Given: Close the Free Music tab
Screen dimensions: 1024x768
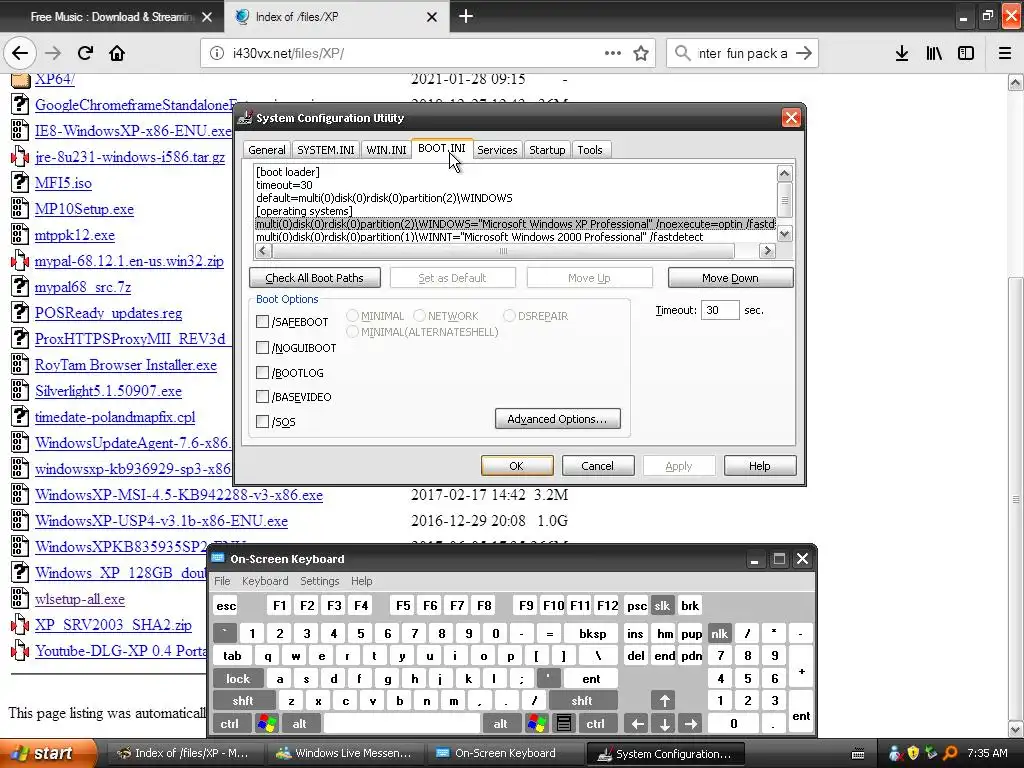Looking at the screenshot, I should tap(207, 17).
